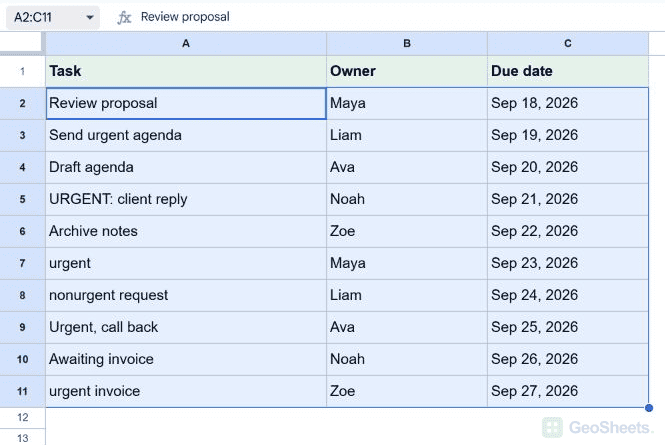Select row 10 header
Image resolution: width=665 pixels, height=445 pixels.
[x=22, y=359]
